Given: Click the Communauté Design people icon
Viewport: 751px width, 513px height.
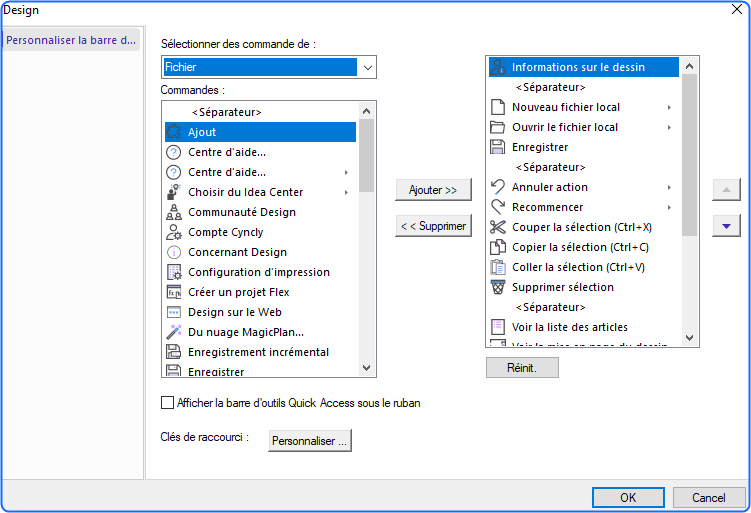Looking at the screenshot, I should 173,212.
